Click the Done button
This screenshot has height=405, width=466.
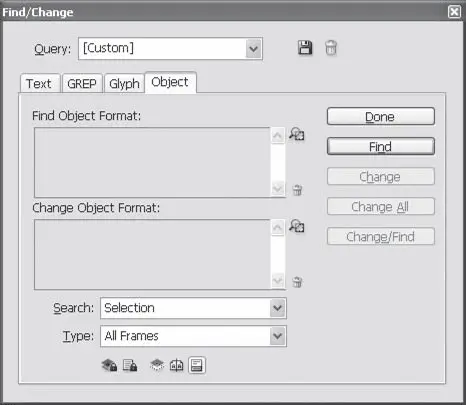pyautogui.click(x=381, y=116)
